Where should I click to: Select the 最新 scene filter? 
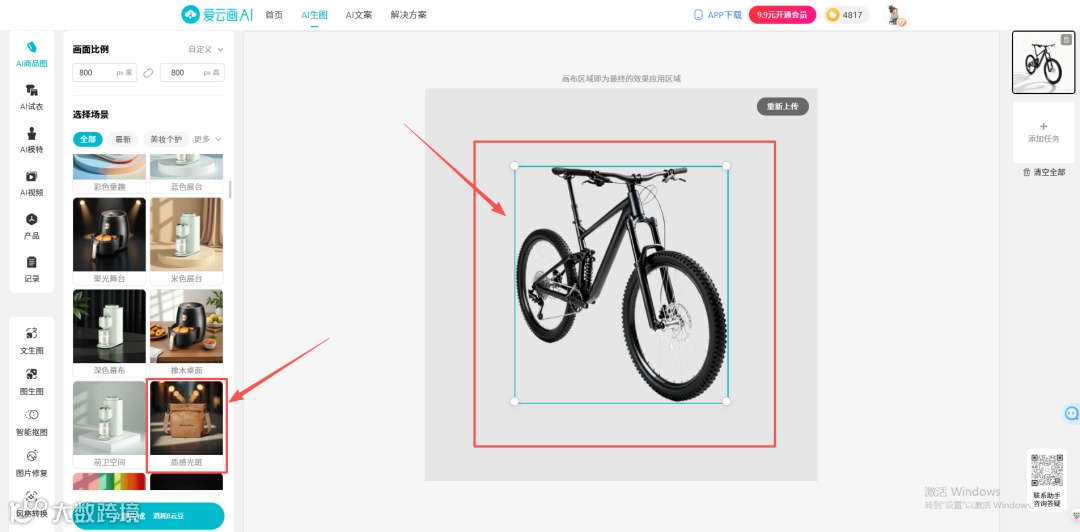tap(123, 139)
